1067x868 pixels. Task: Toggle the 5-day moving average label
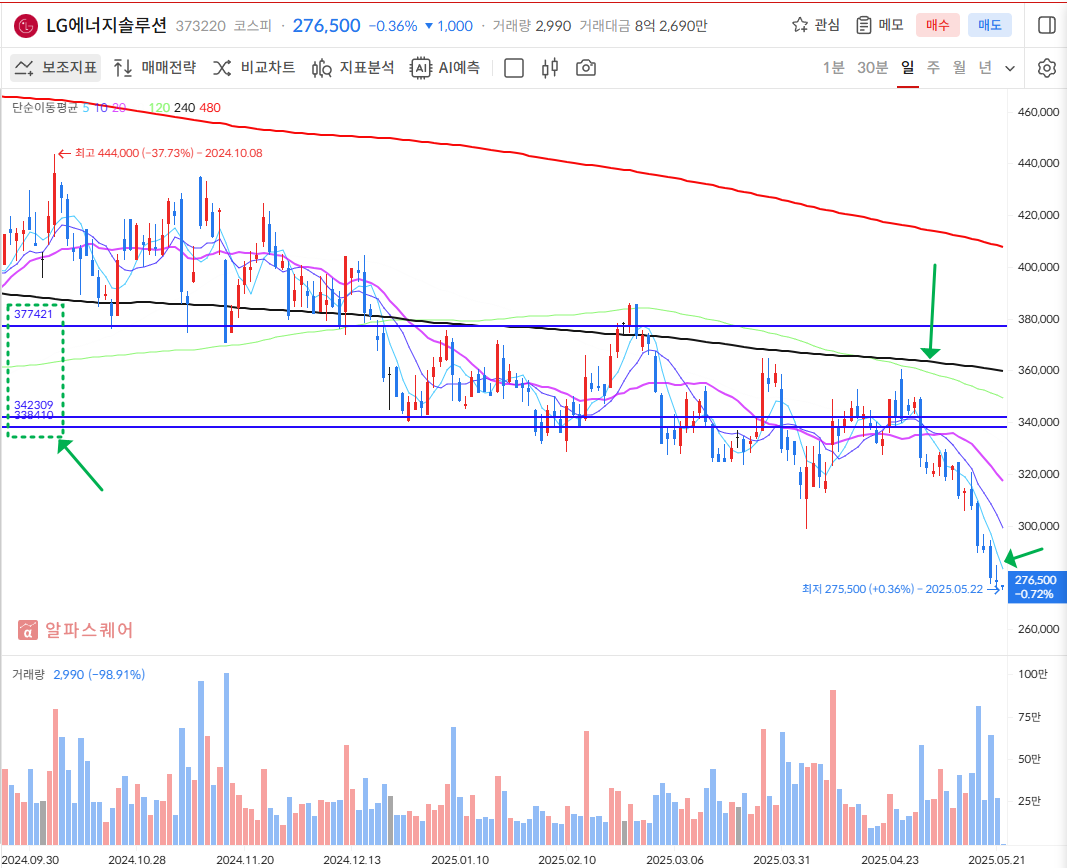click(86, 107)
